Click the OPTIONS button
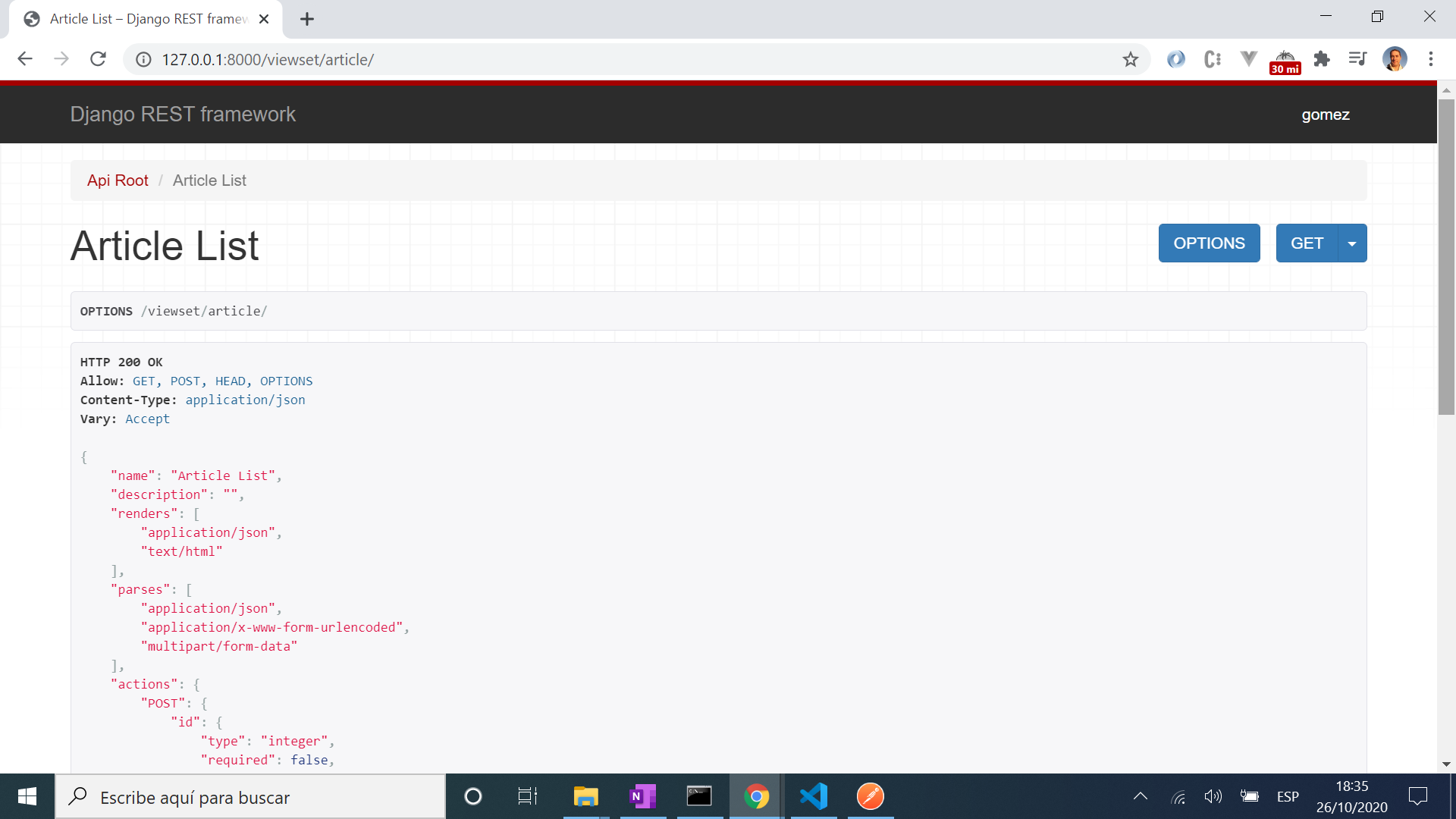Image resolution: width=1456 pixels, height=819 pixels. [x=1209, y=243]
